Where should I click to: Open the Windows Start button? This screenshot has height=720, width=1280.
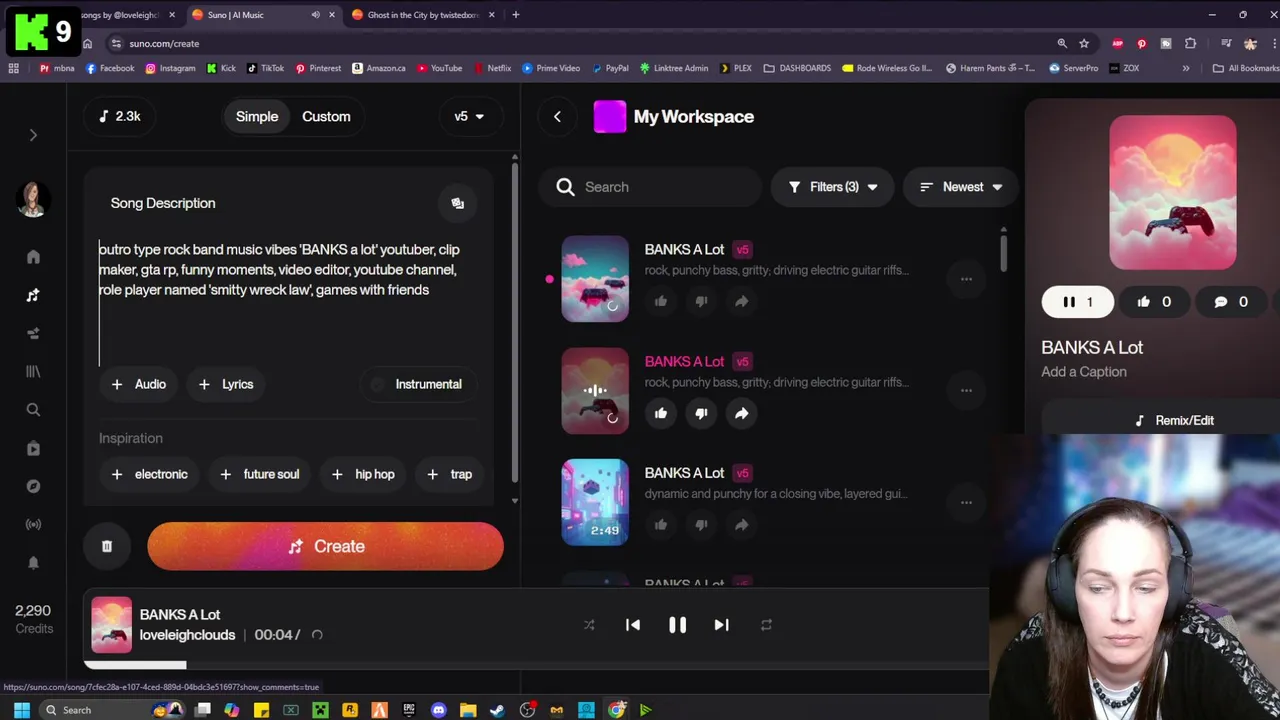coord(21,710)
